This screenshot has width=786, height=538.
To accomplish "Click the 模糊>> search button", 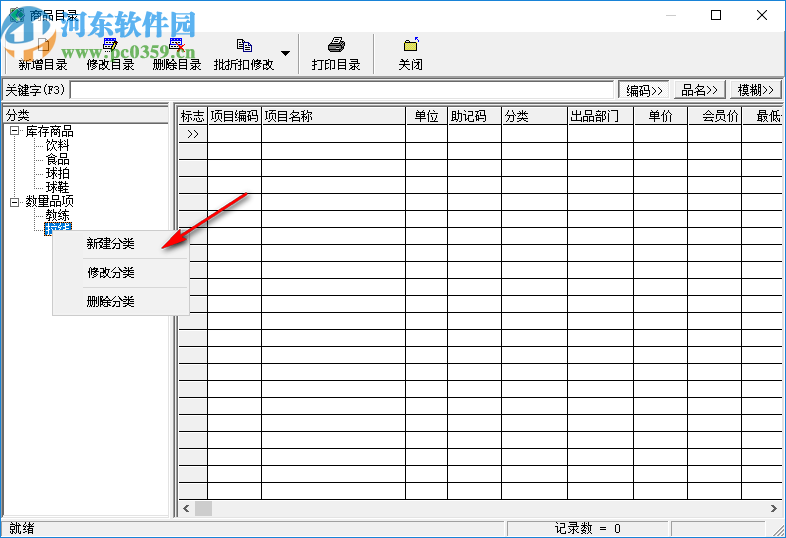I will [x=756, y=90].
